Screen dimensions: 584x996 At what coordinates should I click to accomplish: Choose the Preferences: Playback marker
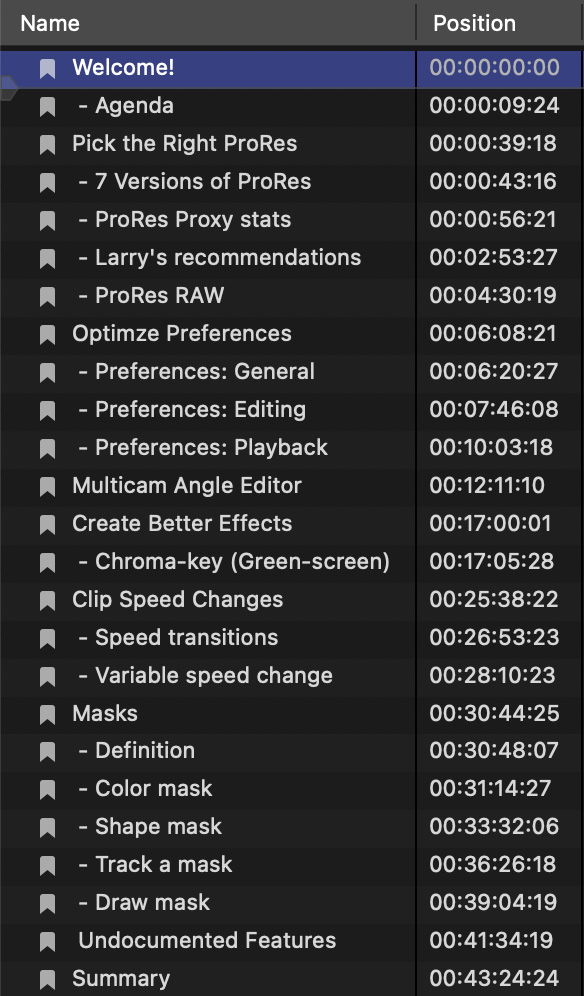tap(292, 447)
